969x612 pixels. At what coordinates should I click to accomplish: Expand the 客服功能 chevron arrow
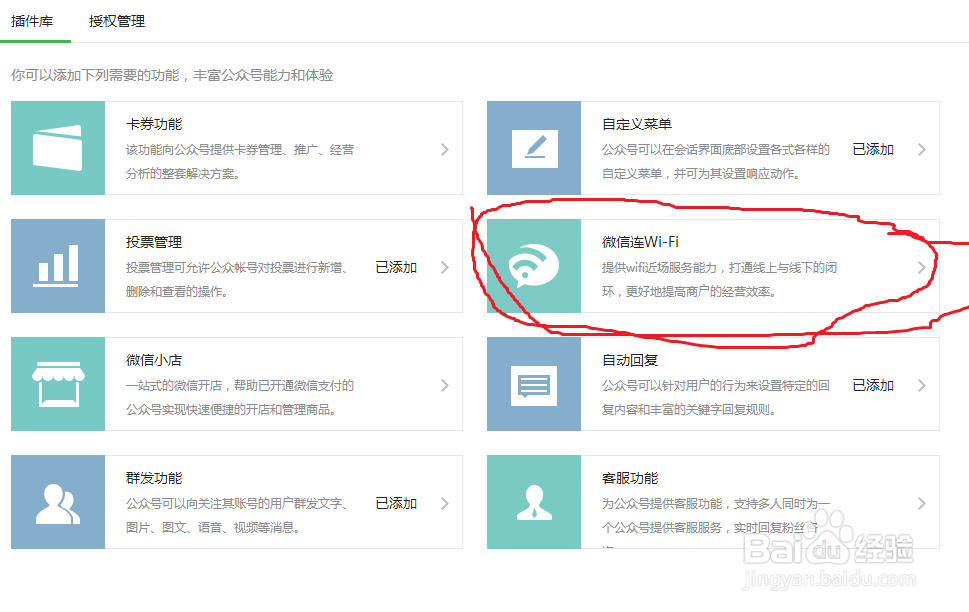922,503
